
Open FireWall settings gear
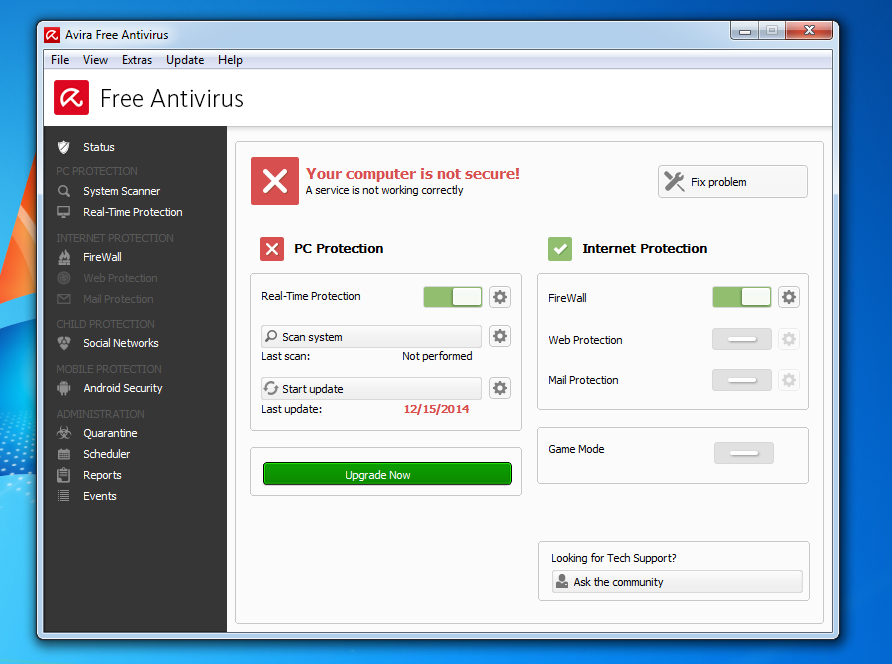(788, 297)
